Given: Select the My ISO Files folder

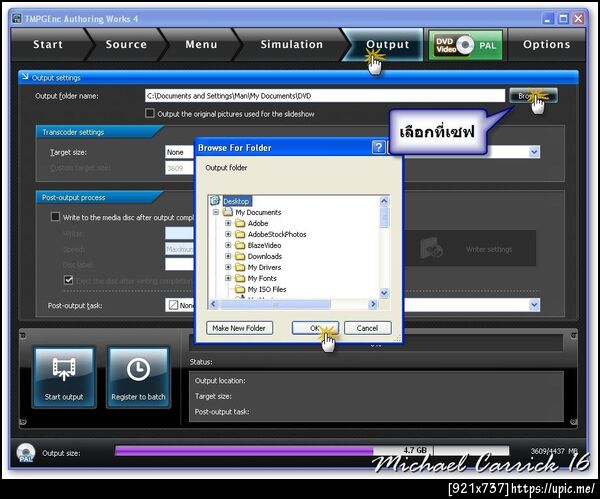Looking at the screenshot, I should point(266,289).
